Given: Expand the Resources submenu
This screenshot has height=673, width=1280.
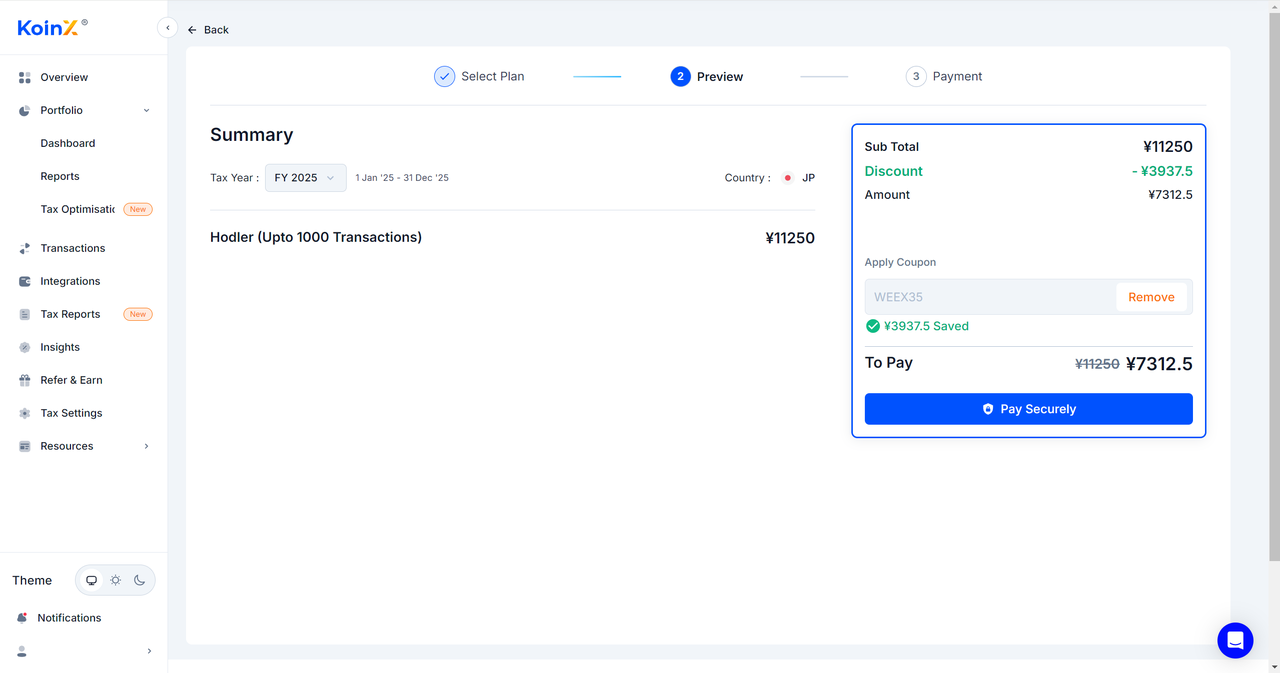Looking at the screenshot, I should click(146, 446).
